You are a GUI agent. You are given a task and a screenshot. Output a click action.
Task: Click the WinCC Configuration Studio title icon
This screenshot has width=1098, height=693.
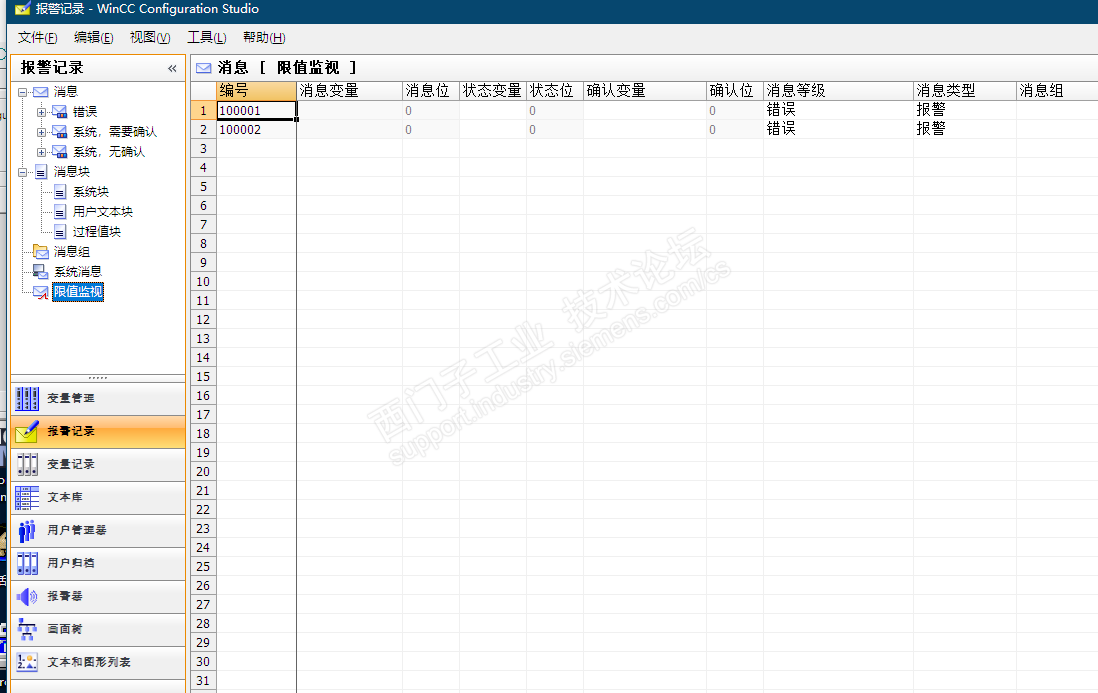22,9
